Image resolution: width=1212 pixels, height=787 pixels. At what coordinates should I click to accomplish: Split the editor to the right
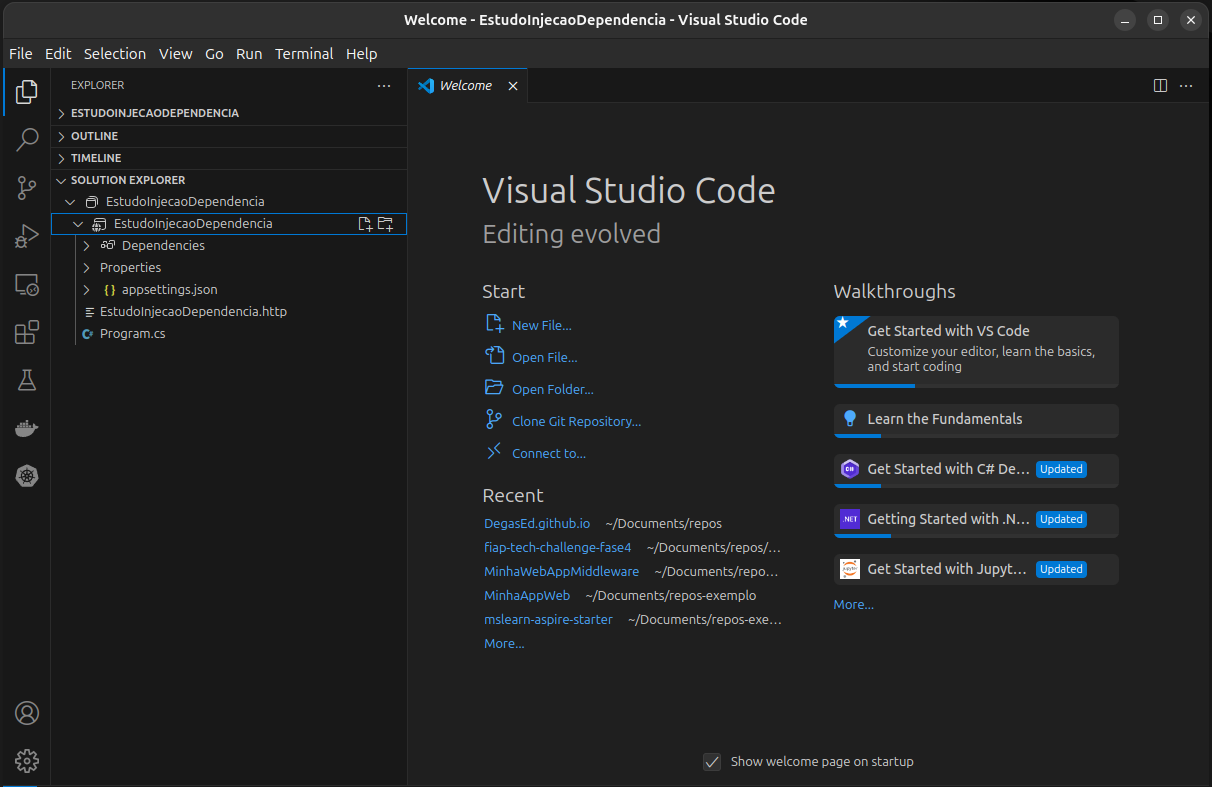click(1160, 86)
